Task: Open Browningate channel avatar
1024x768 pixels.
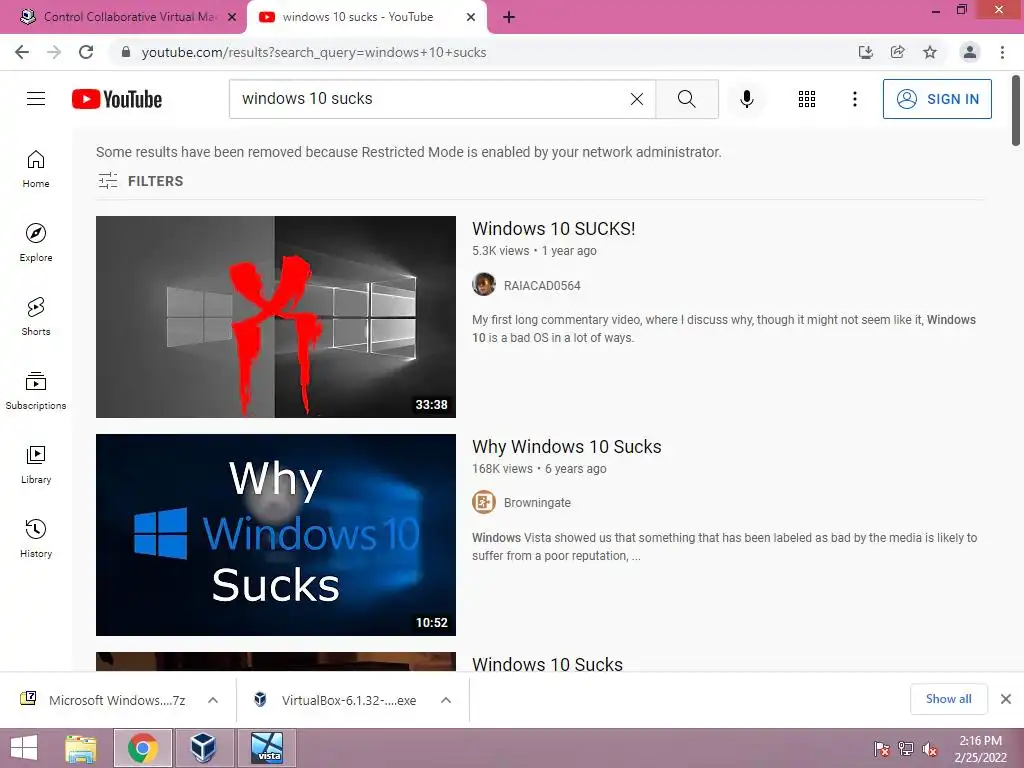Action: point(484,502)
